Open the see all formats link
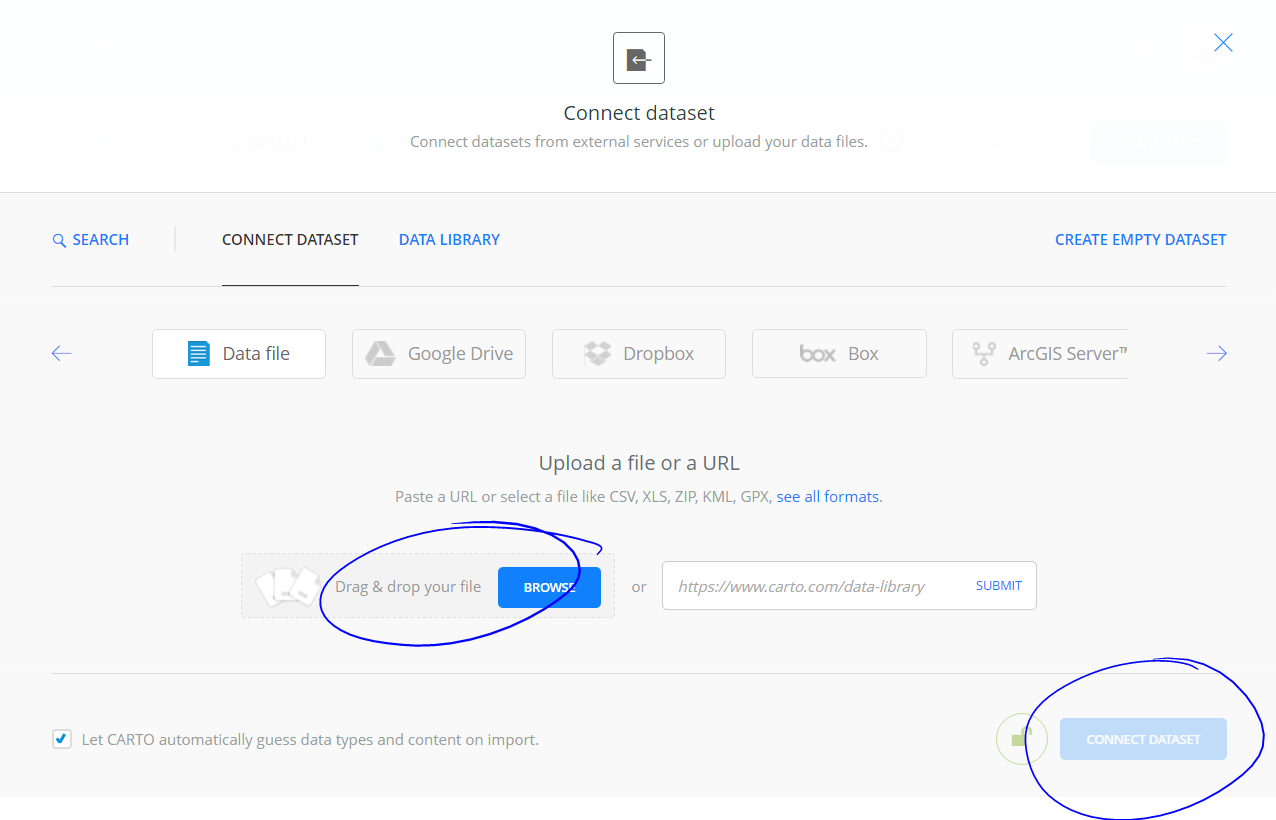The image size is (1276, 820). (828, 496)
